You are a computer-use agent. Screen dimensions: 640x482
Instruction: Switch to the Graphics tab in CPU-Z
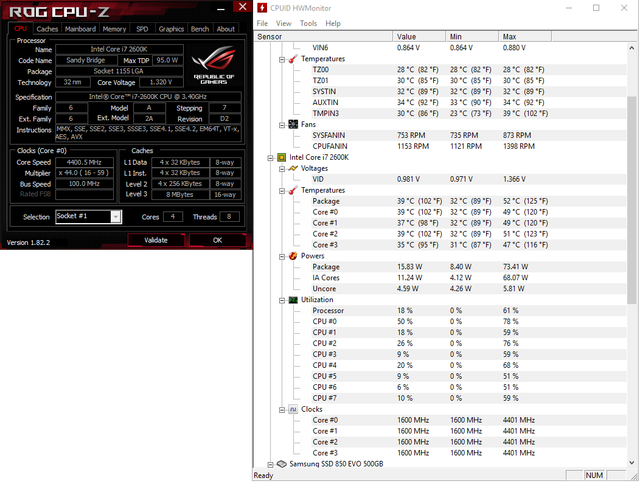point(171,29)
